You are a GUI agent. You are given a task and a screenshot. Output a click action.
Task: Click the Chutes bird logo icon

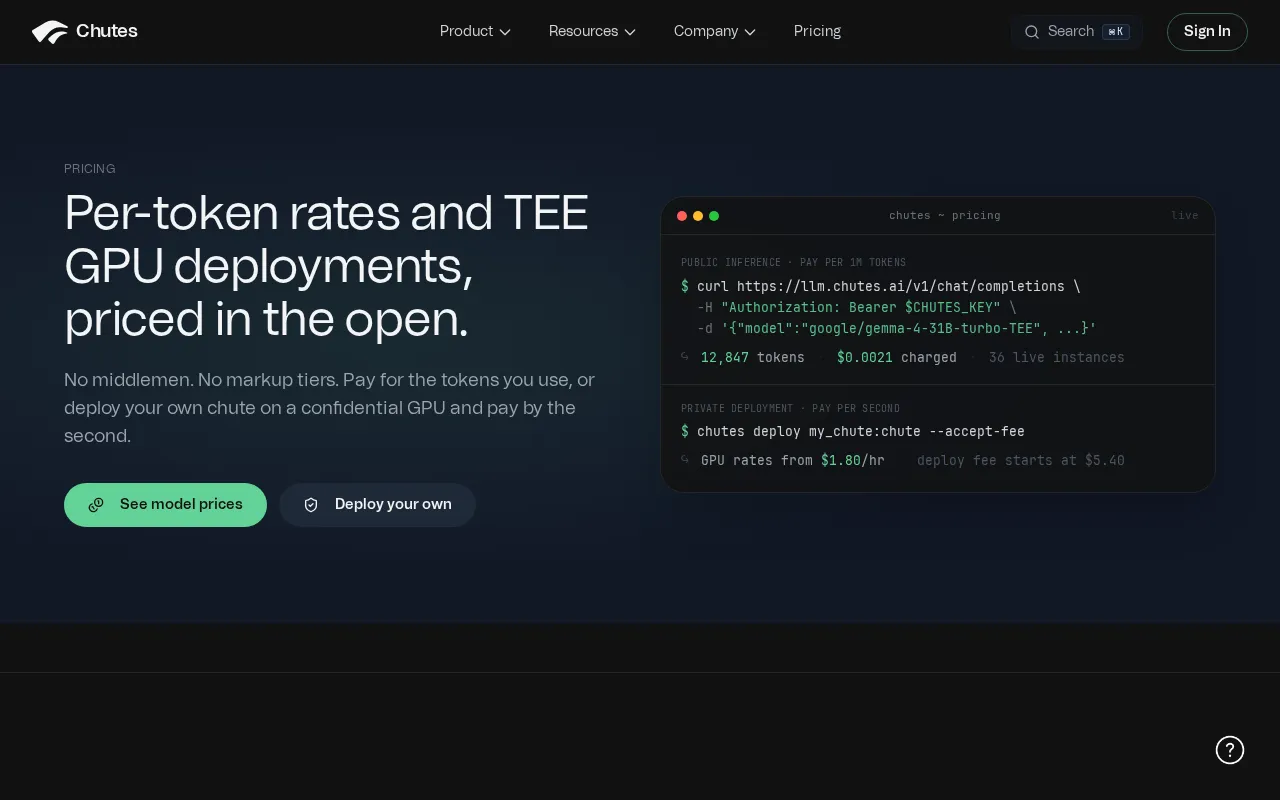(x=50, y=32)
